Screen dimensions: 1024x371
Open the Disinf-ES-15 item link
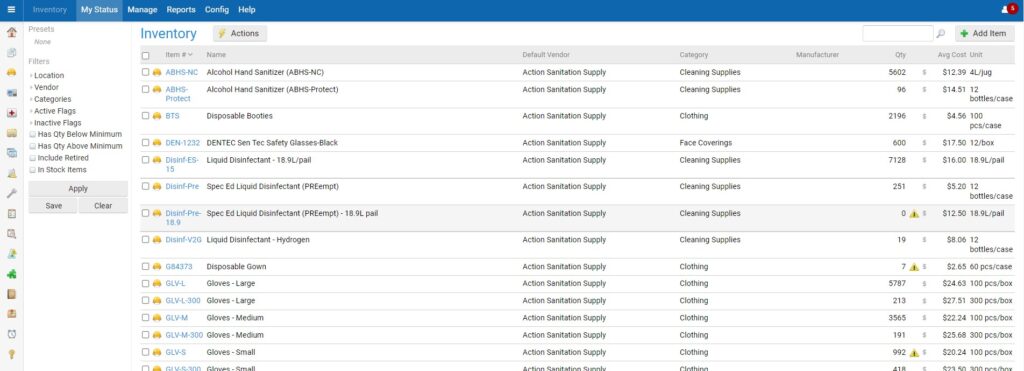click(182, 165)
